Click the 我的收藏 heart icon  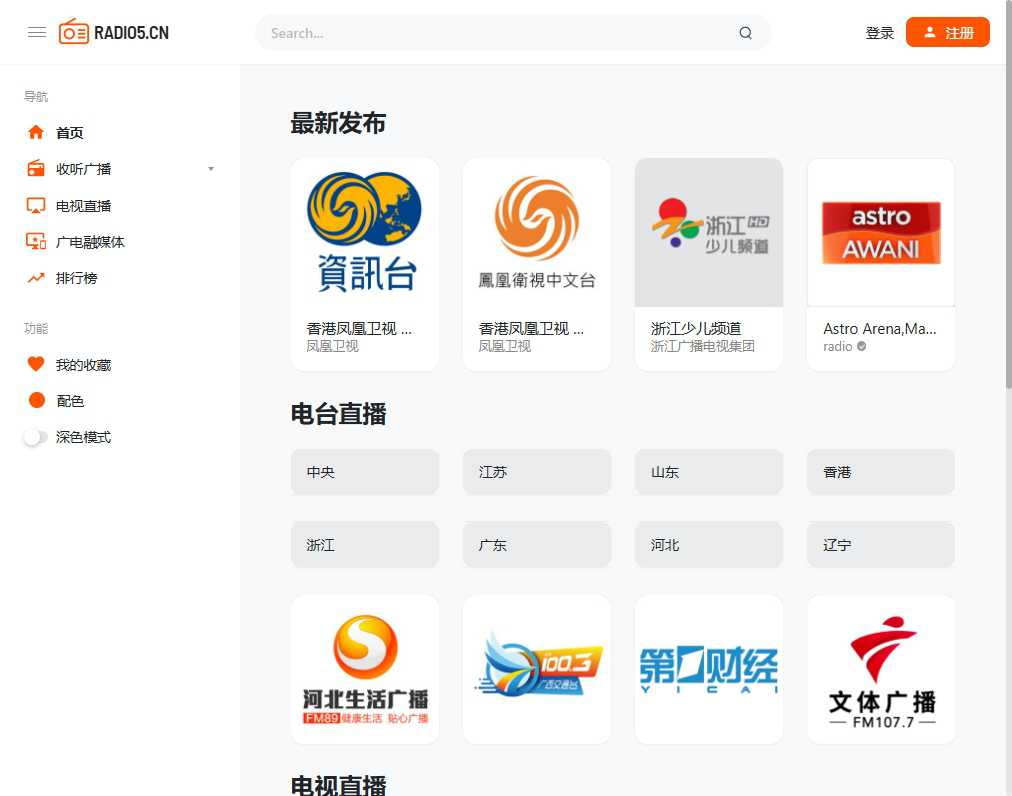(37, 364)
